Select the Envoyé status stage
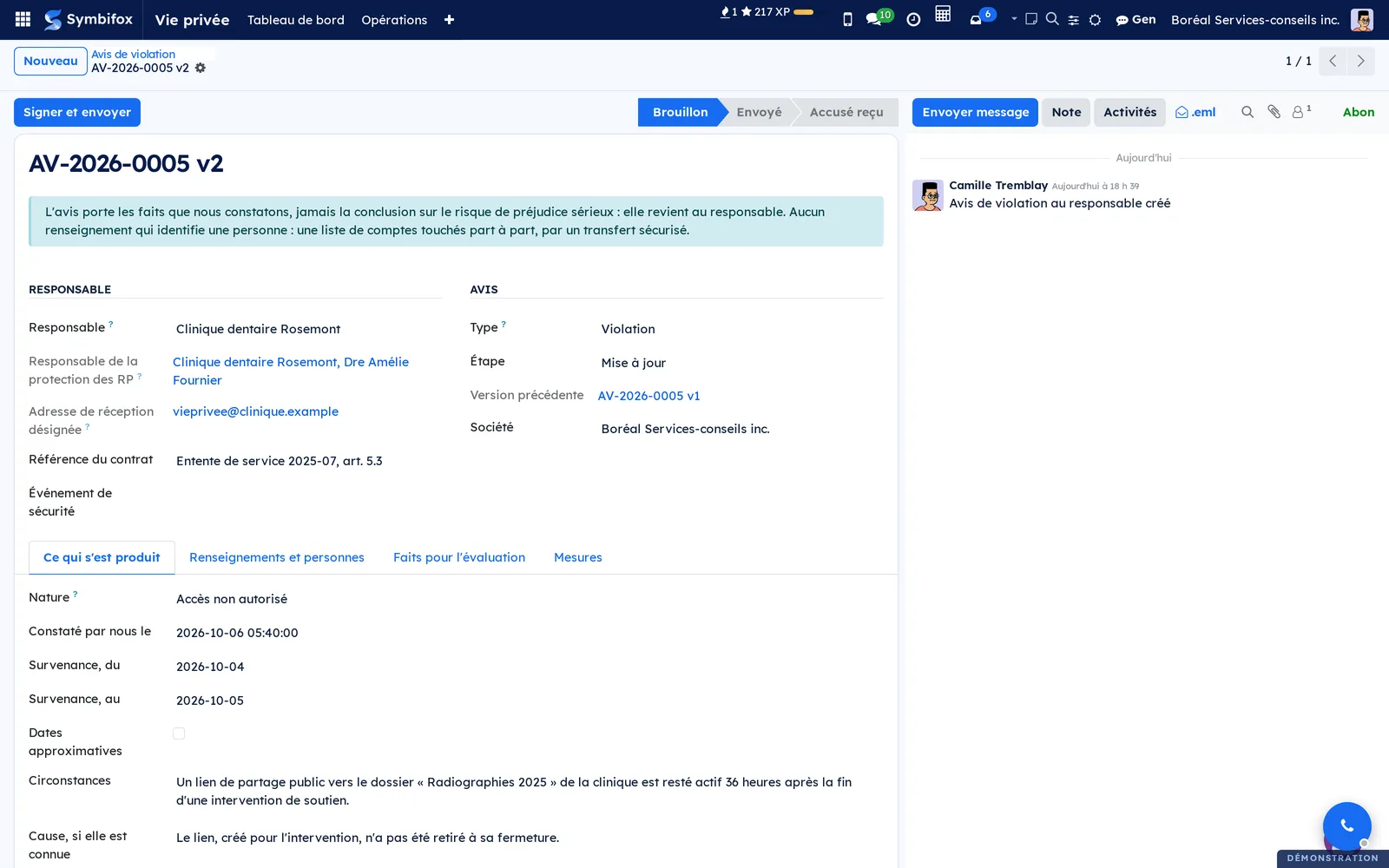Screen dimensions: 1389x868 coord(759,112)
